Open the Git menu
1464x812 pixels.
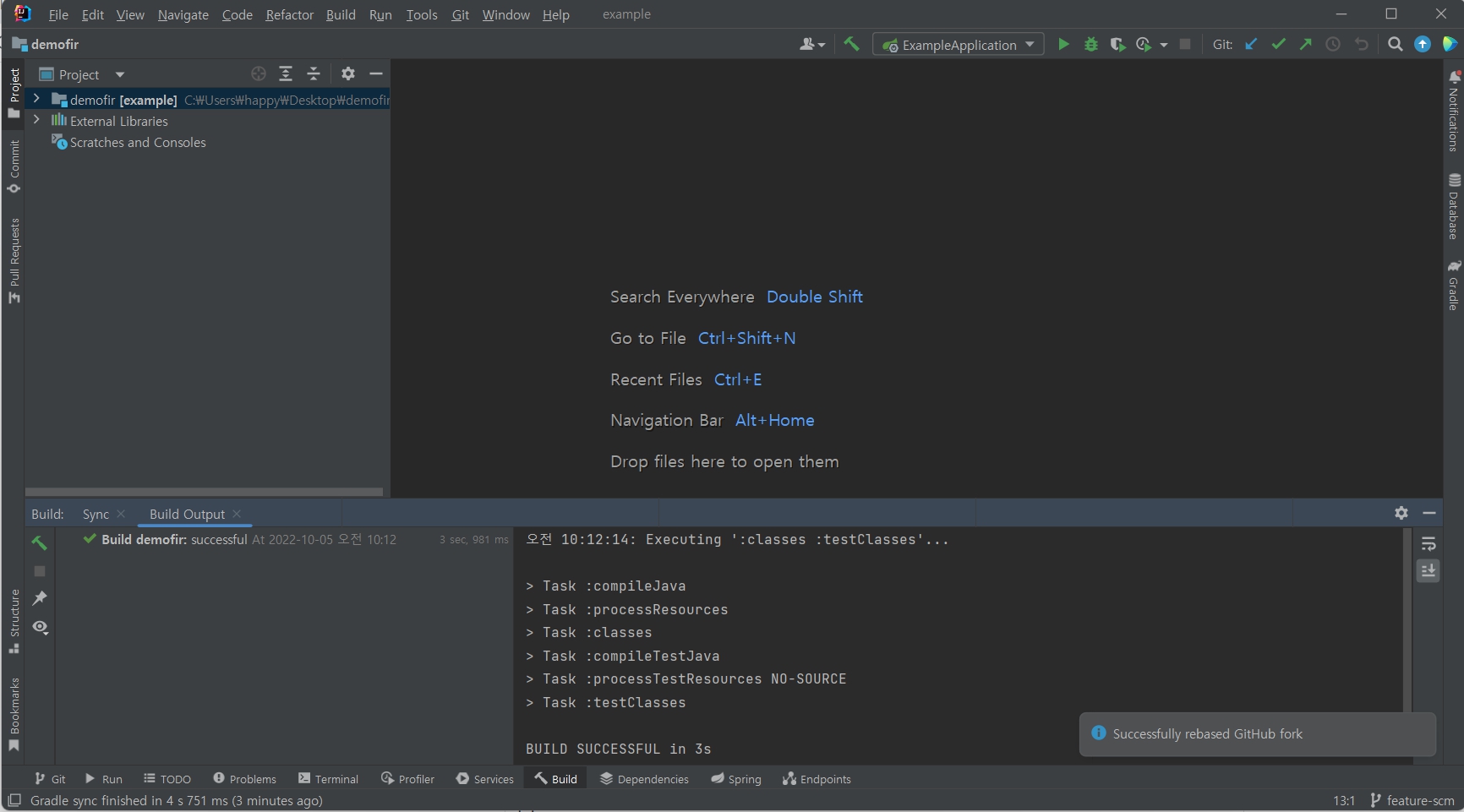460,14
